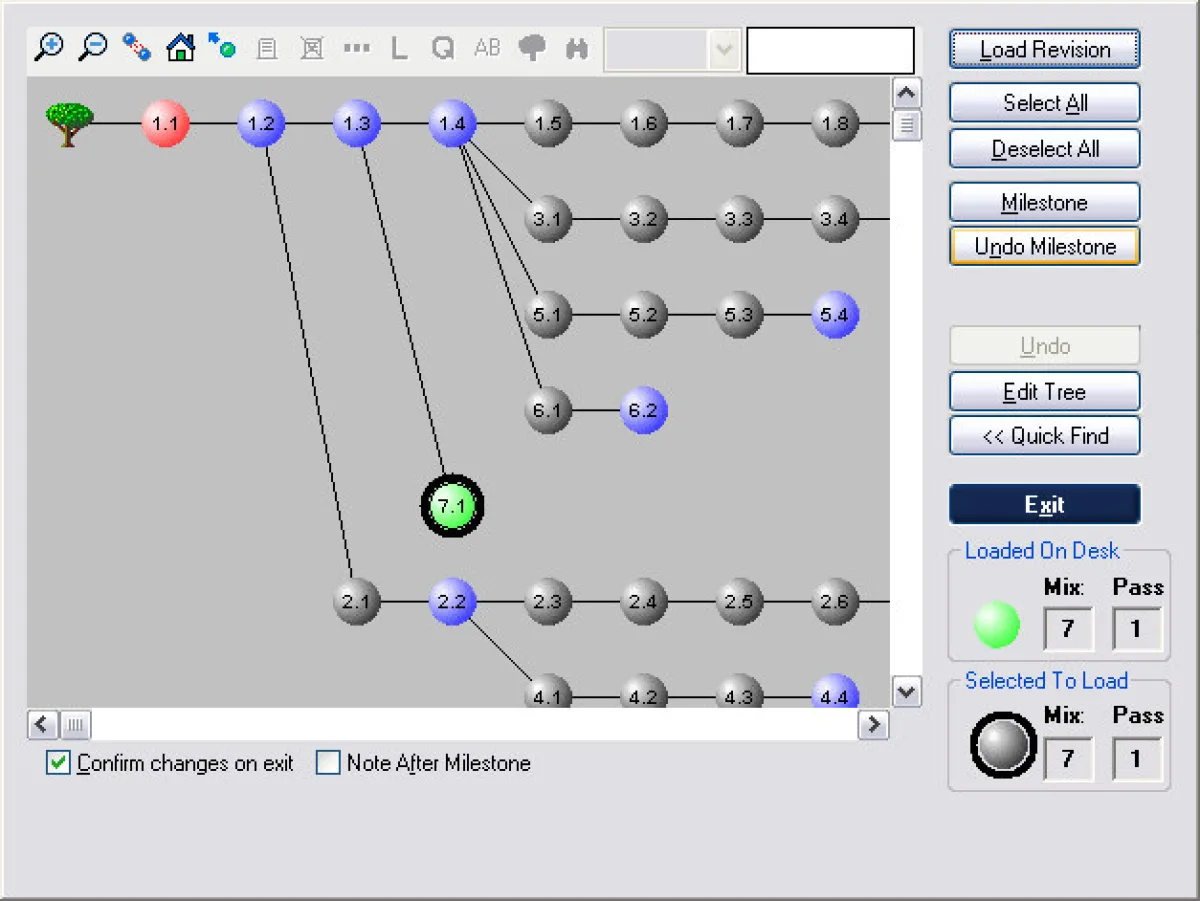Select the blue node 6.2
Image resolution: width=1200 pixels, height=901 pixels.
click(x=644, y=410)
